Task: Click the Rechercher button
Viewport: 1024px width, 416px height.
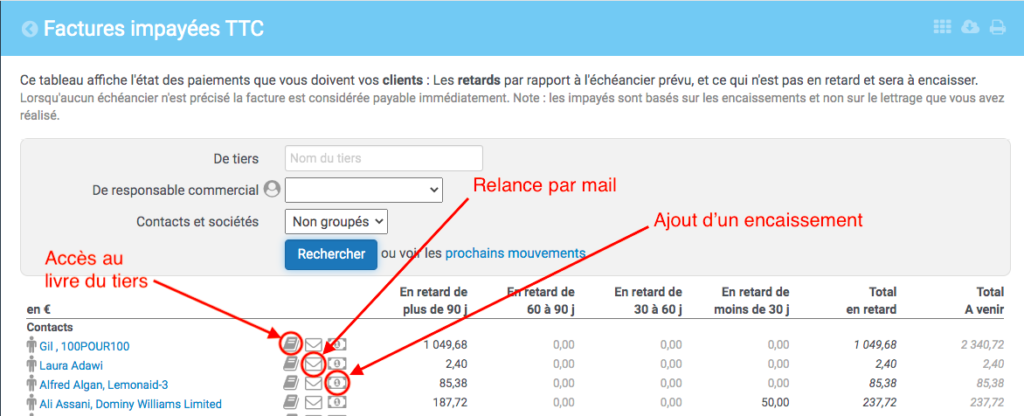Action: tap(331, 254)
